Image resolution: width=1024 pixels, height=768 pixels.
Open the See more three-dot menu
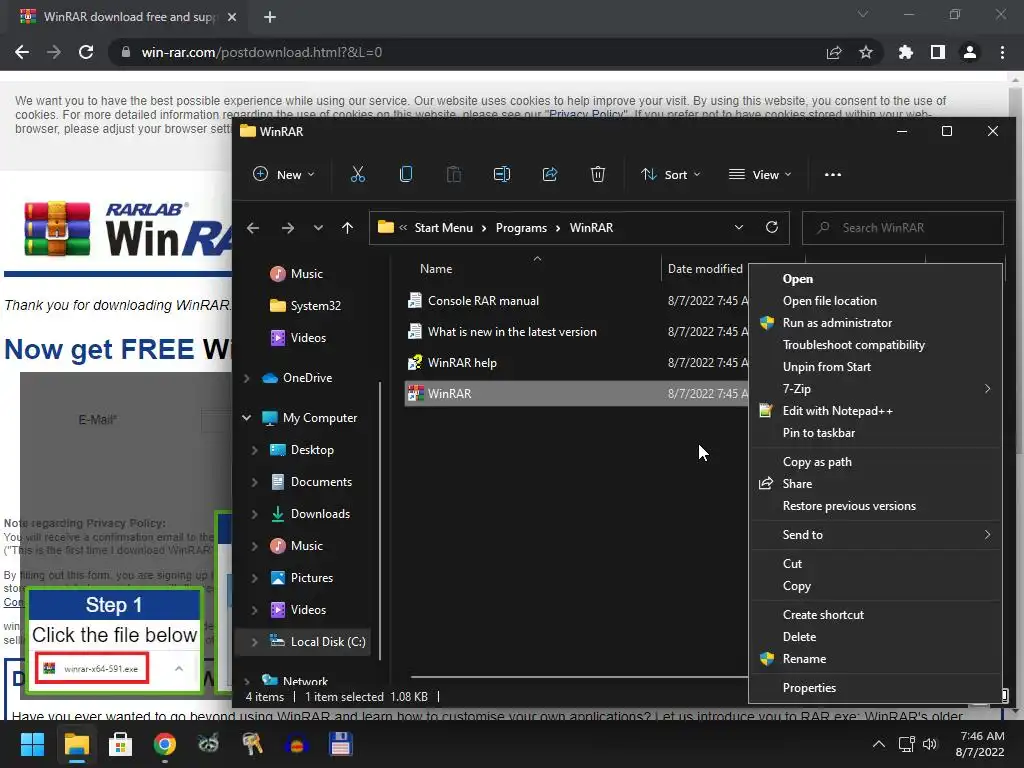pyautogui.click(x=833, y=174)
